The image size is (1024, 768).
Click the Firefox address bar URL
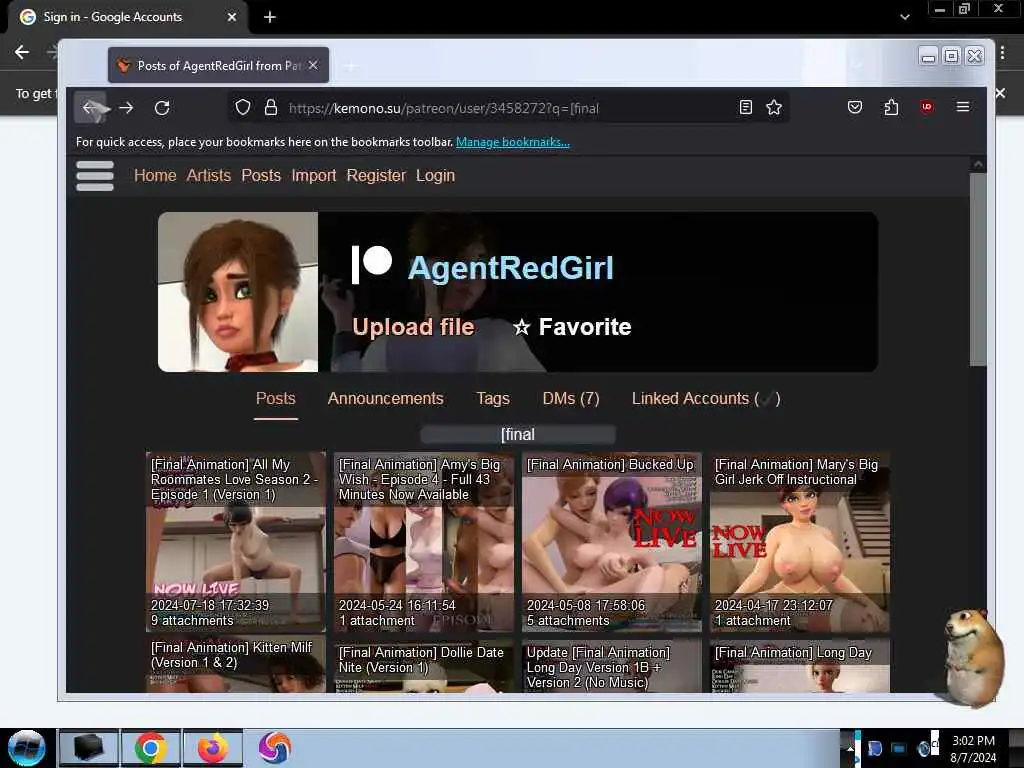point(443,108)
